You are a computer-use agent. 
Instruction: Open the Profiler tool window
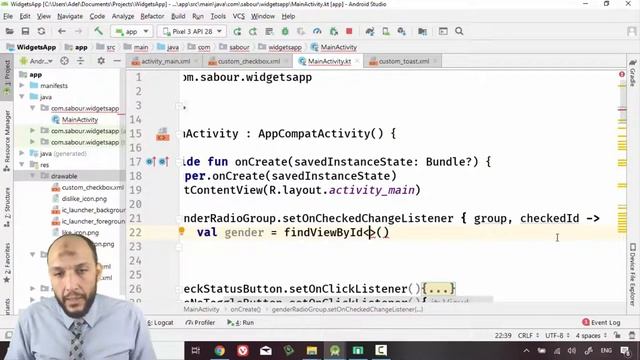200,322
